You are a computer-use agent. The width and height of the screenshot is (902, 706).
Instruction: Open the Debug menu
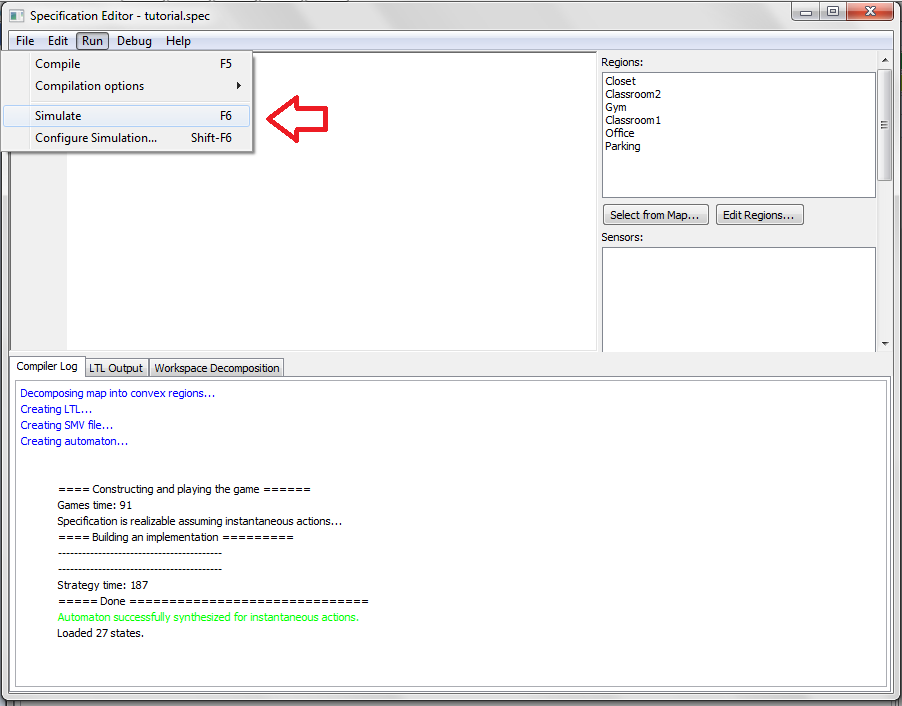[x=134, y=41]
